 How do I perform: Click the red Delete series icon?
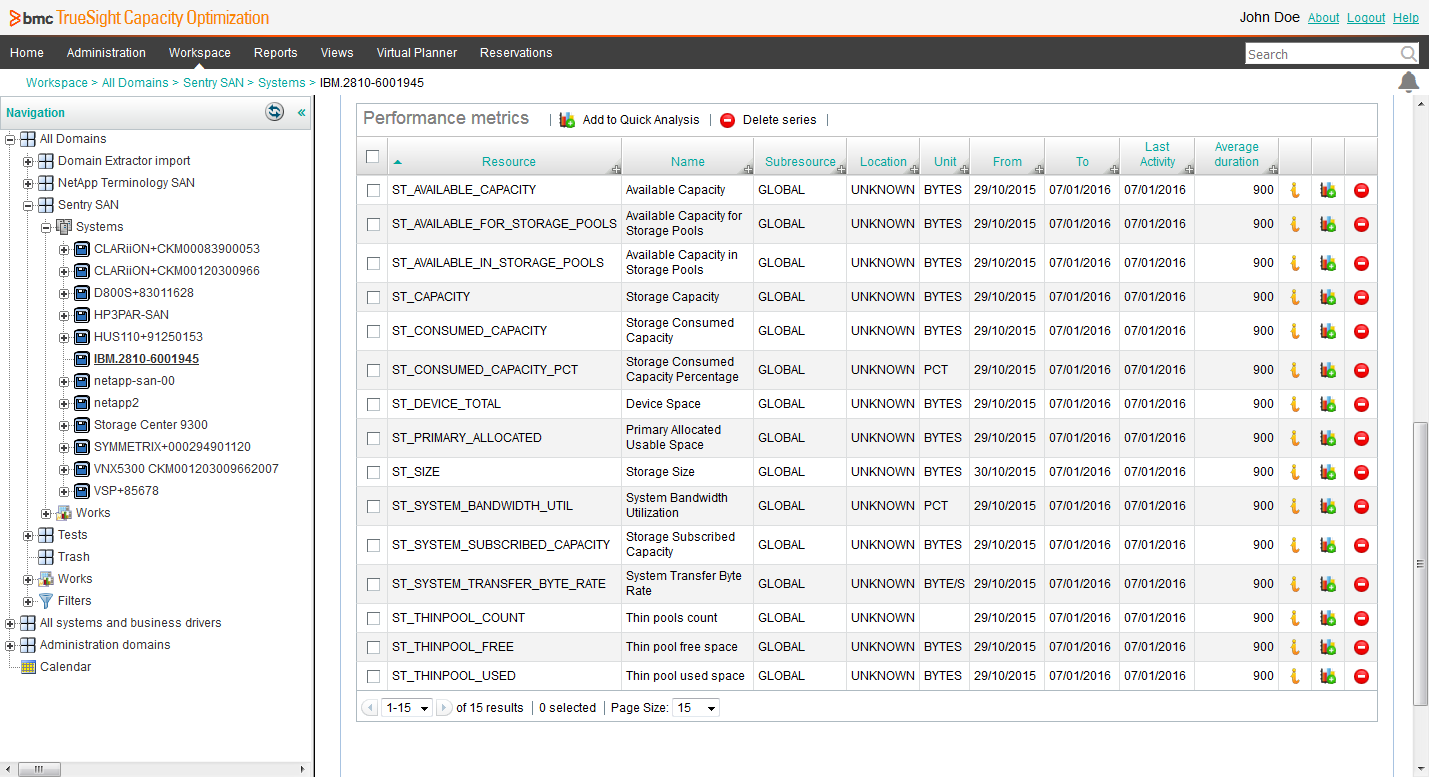(727, 120)
